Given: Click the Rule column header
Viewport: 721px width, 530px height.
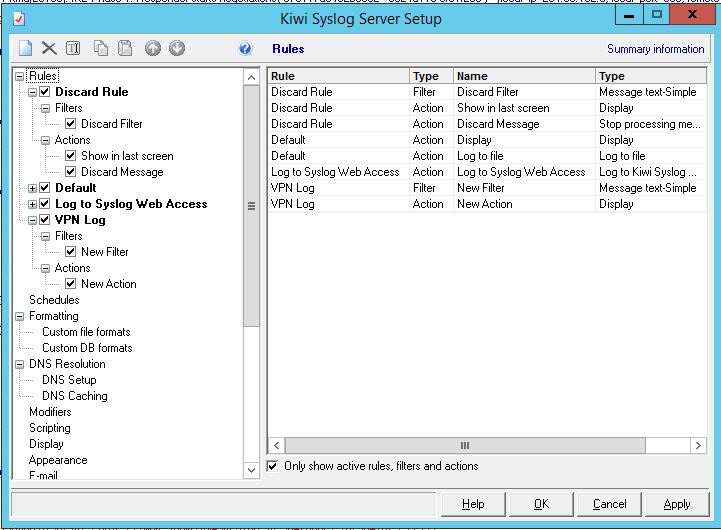Looking at the screenshot, I should [338, 76].
